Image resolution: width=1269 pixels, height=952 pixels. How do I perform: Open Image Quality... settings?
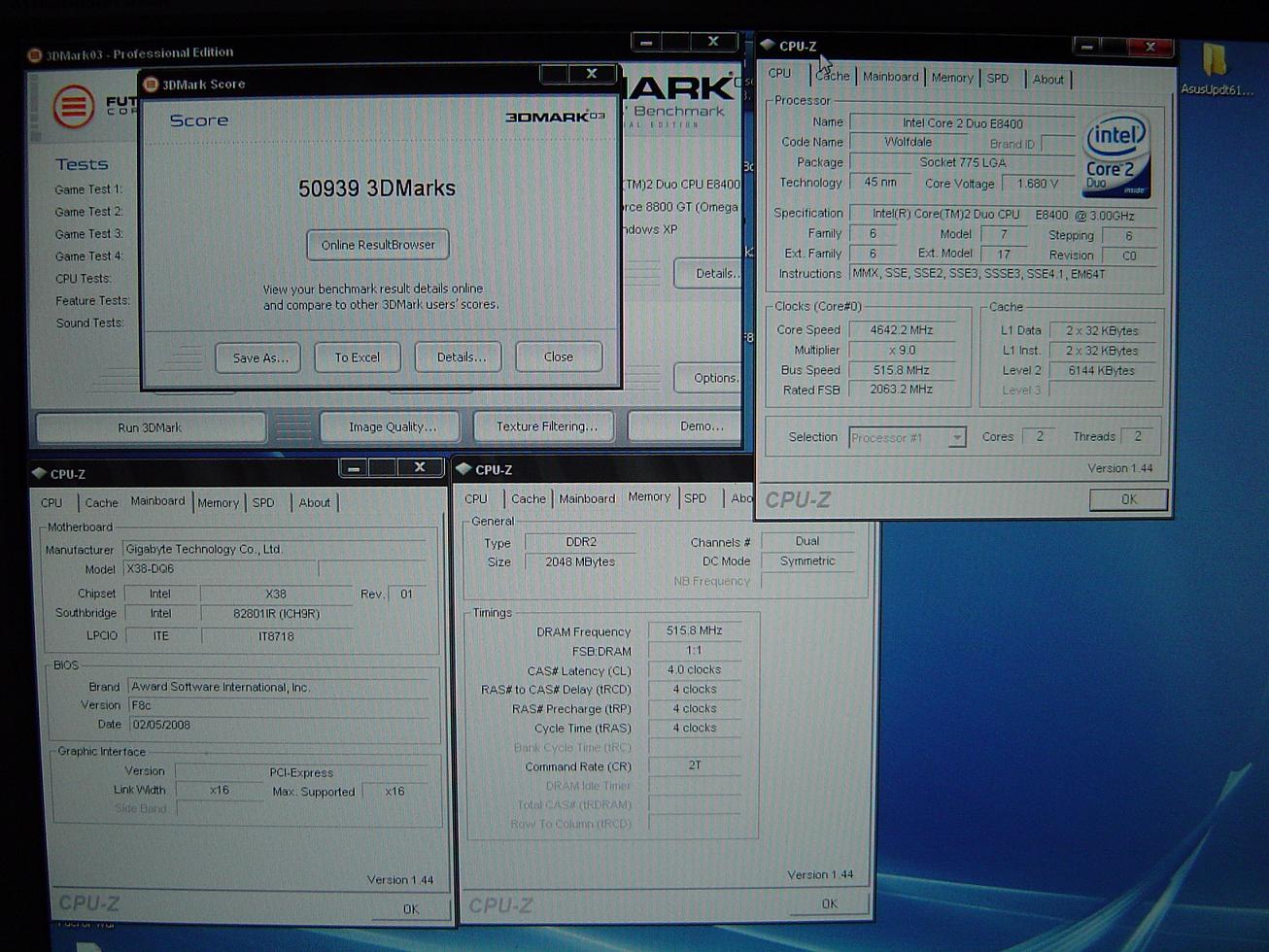[392, 426]
